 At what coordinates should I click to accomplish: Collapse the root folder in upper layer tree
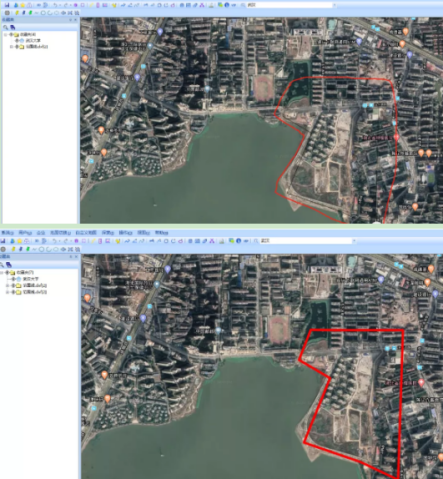[6, 35]
